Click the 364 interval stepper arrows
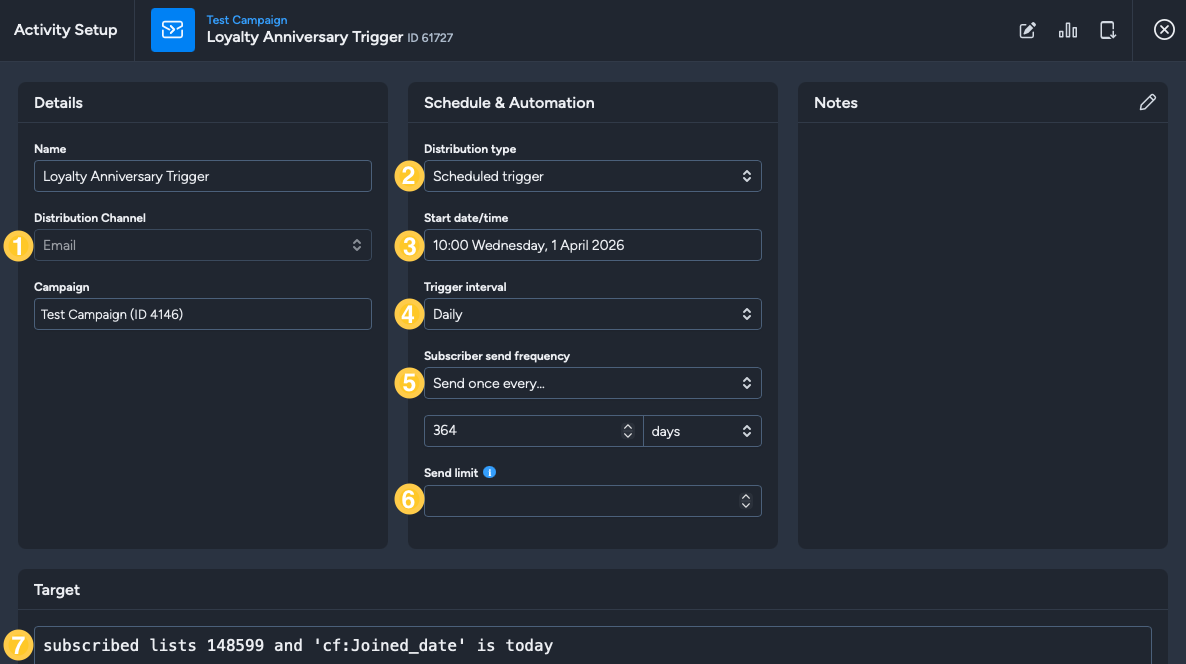Image resolution: width=1186 pixels, height=664 pixels. (x=627, y=431)
